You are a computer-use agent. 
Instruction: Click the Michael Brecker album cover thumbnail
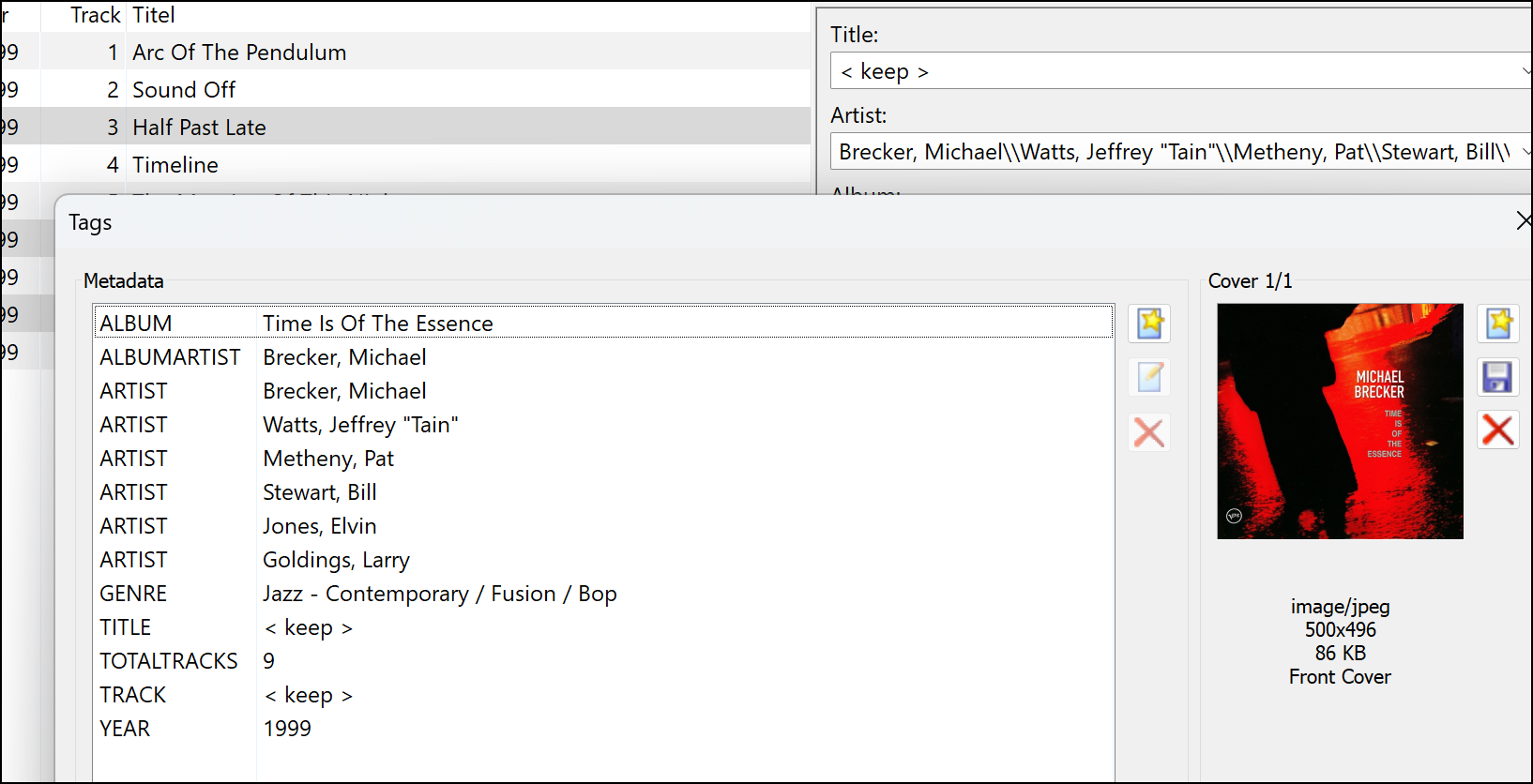[x=1340, y=421]
